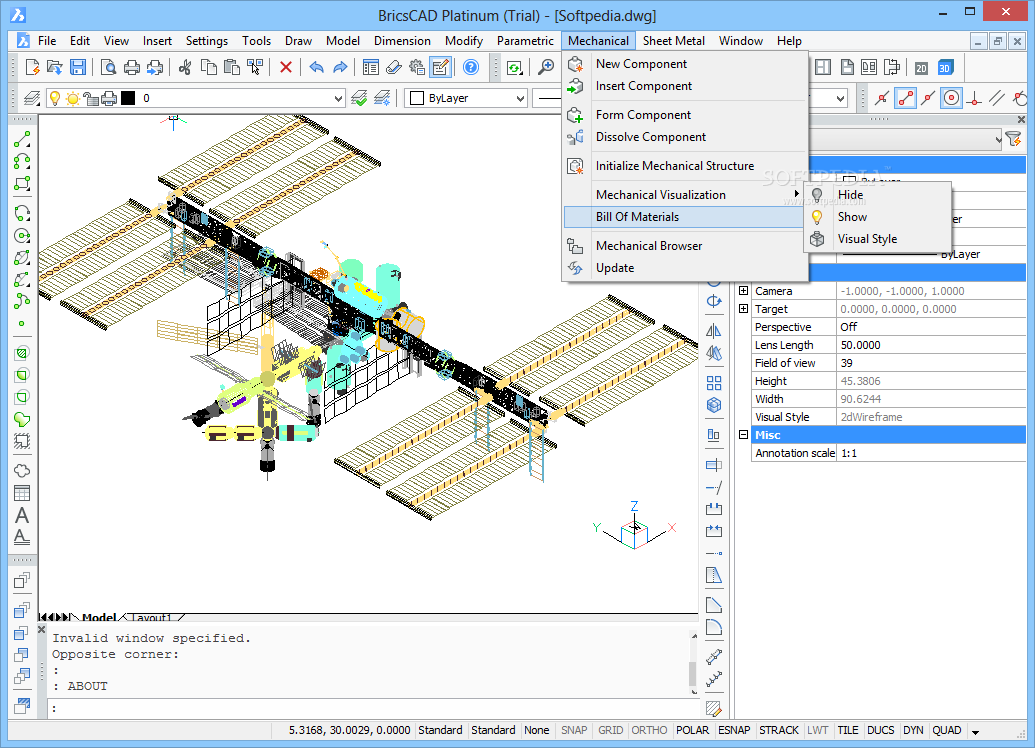Click the white ByLayer color swatch
1035x748 pixels.
click(x=417, y=98)
